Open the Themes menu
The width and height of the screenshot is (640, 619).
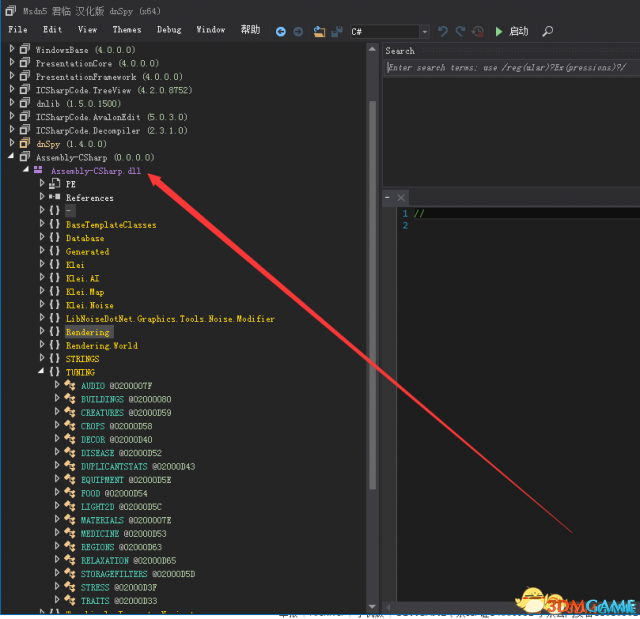click(127, 30)
